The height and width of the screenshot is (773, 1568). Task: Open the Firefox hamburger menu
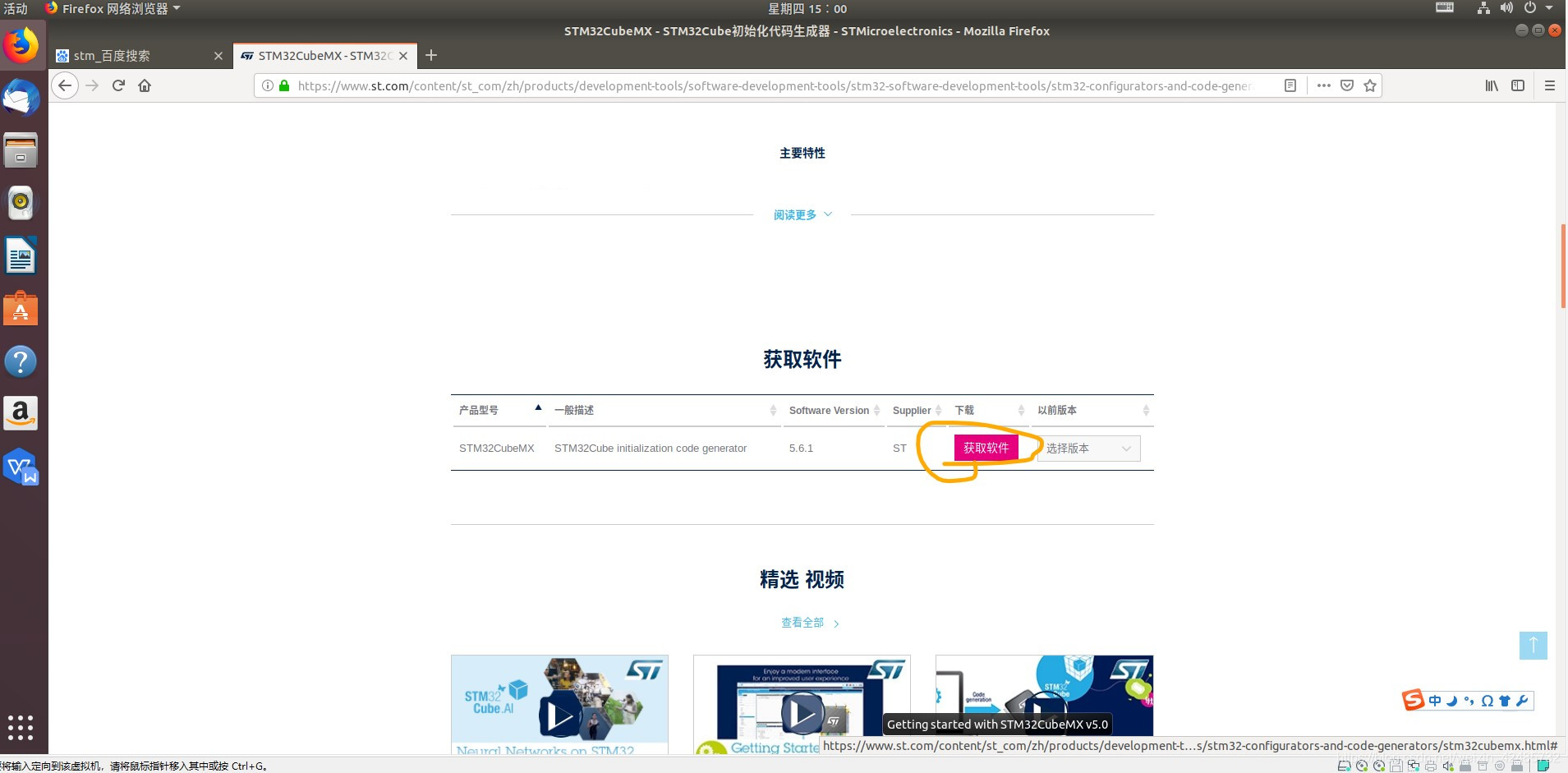tap(1550, 85)
